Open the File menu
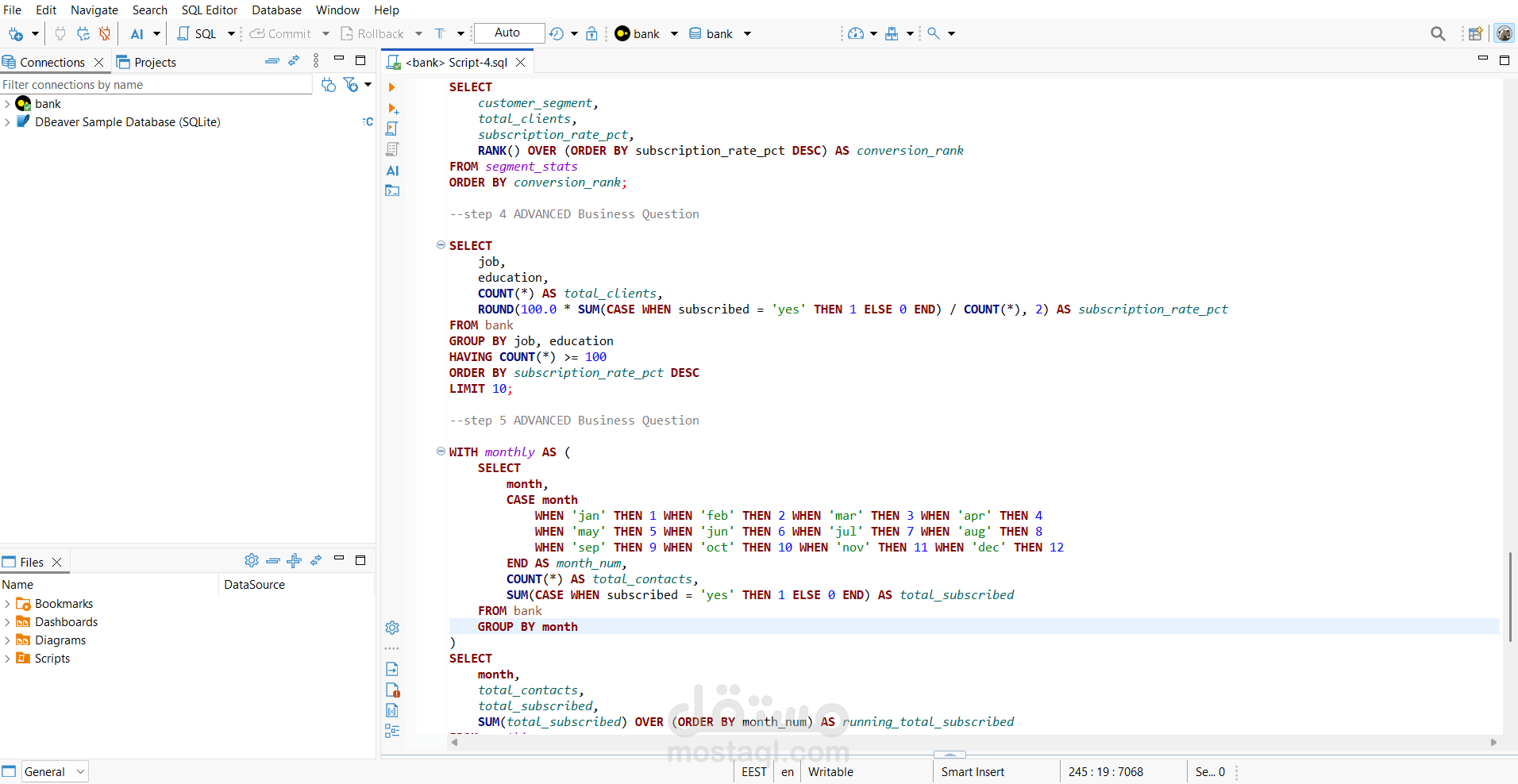This screenshot has width=1518, height=784. [x=13, y=10]
